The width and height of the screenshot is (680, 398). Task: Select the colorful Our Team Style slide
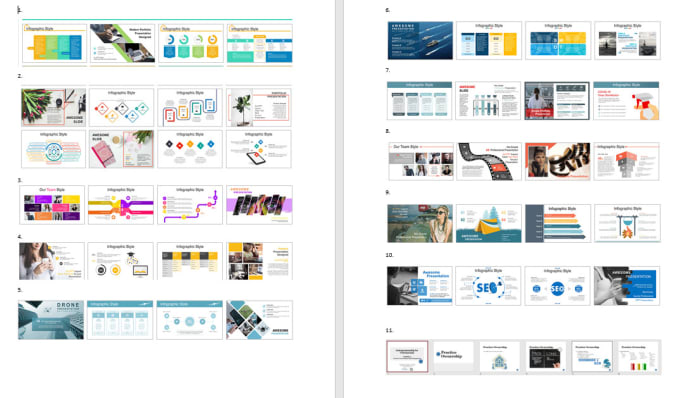click(x=52, y=205)
